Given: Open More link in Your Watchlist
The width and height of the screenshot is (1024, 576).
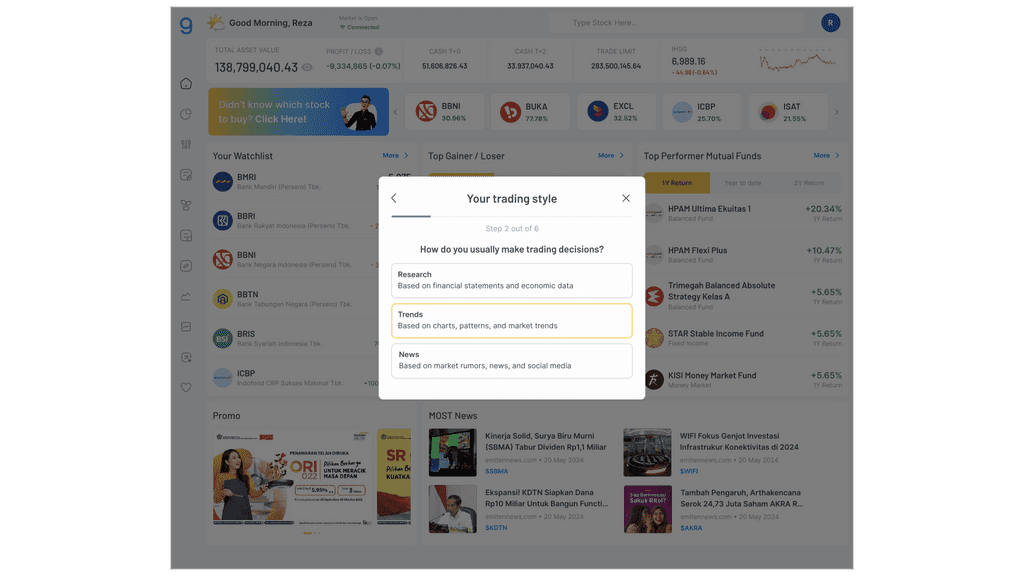Looking at the screenshot, I should click(395, 155).
